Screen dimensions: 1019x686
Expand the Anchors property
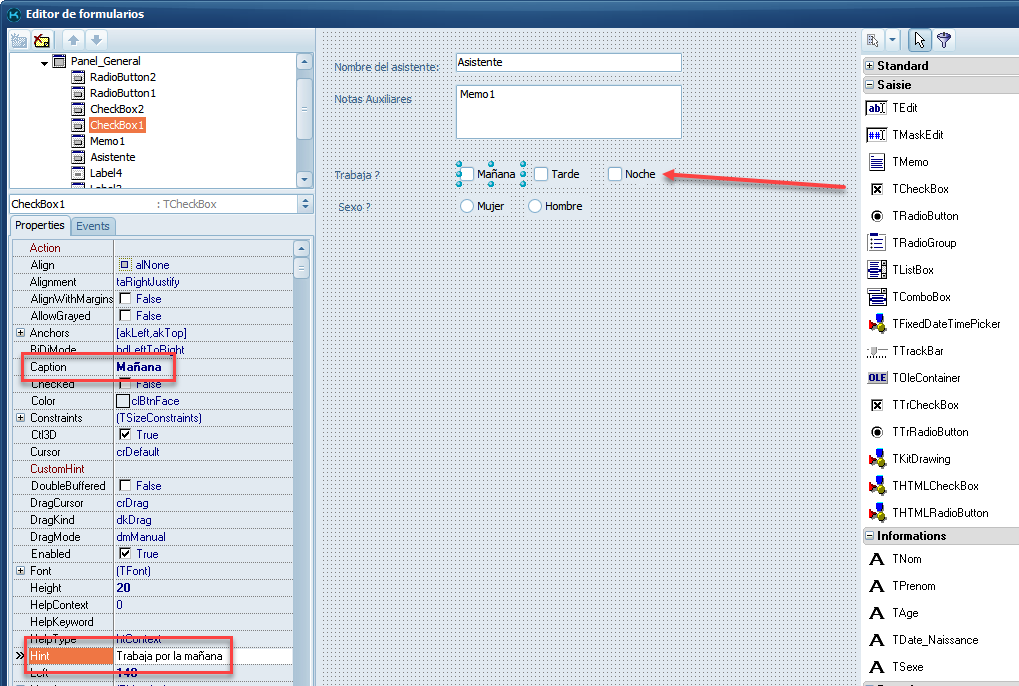coord(20,333)
